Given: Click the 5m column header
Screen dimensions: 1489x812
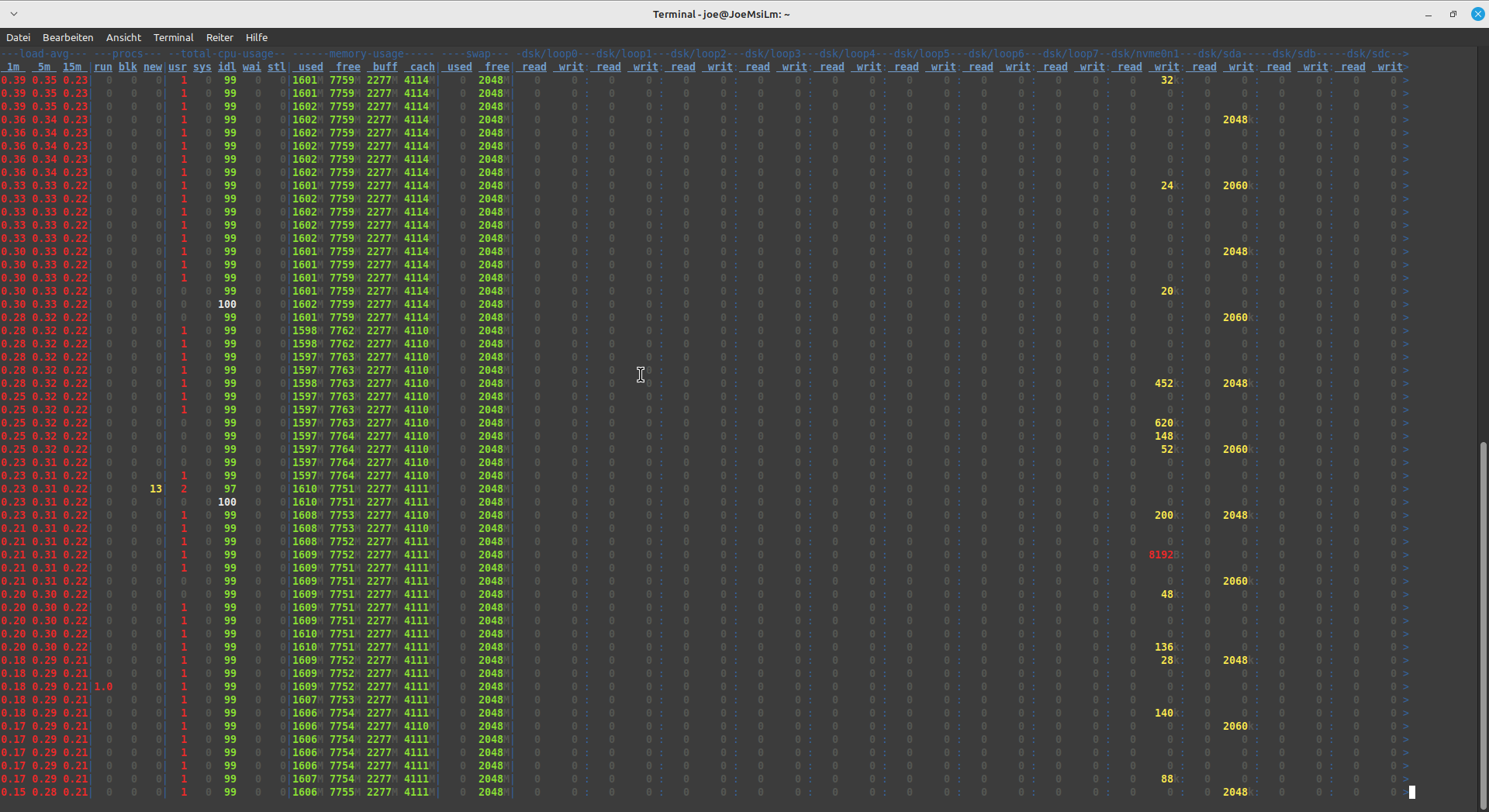Looking at the screenshot, I should 44,67.
